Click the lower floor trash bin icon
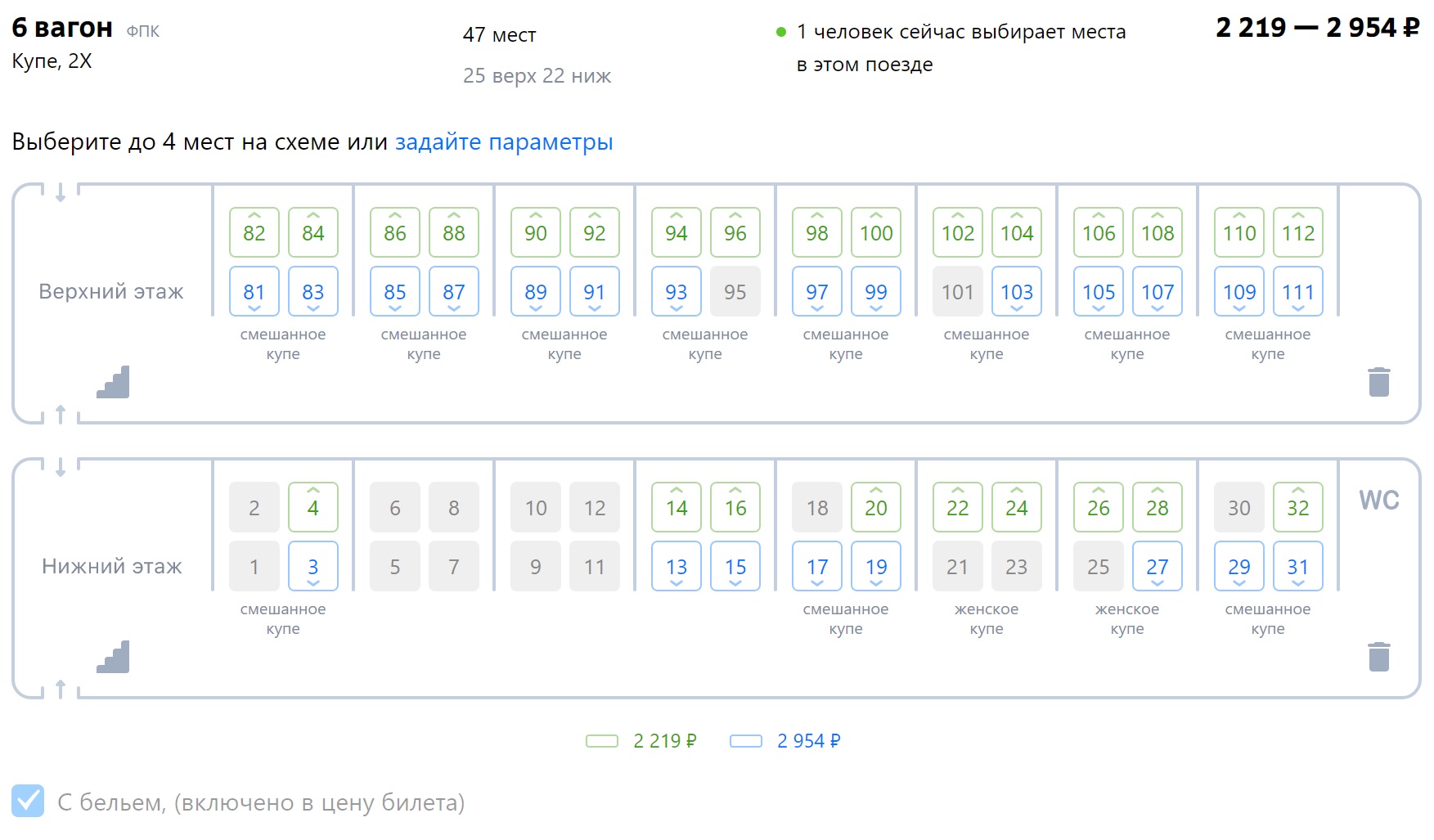This screenshot has width=1434, height=840. click(1378, 657)
